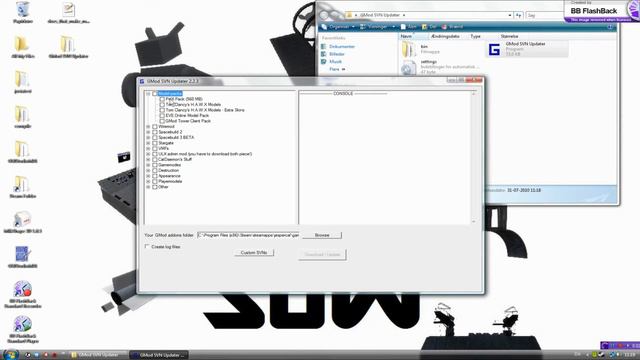Click the Brænd toolbar item in Explorer
This screenshot has height=360, width=640.
452,27
